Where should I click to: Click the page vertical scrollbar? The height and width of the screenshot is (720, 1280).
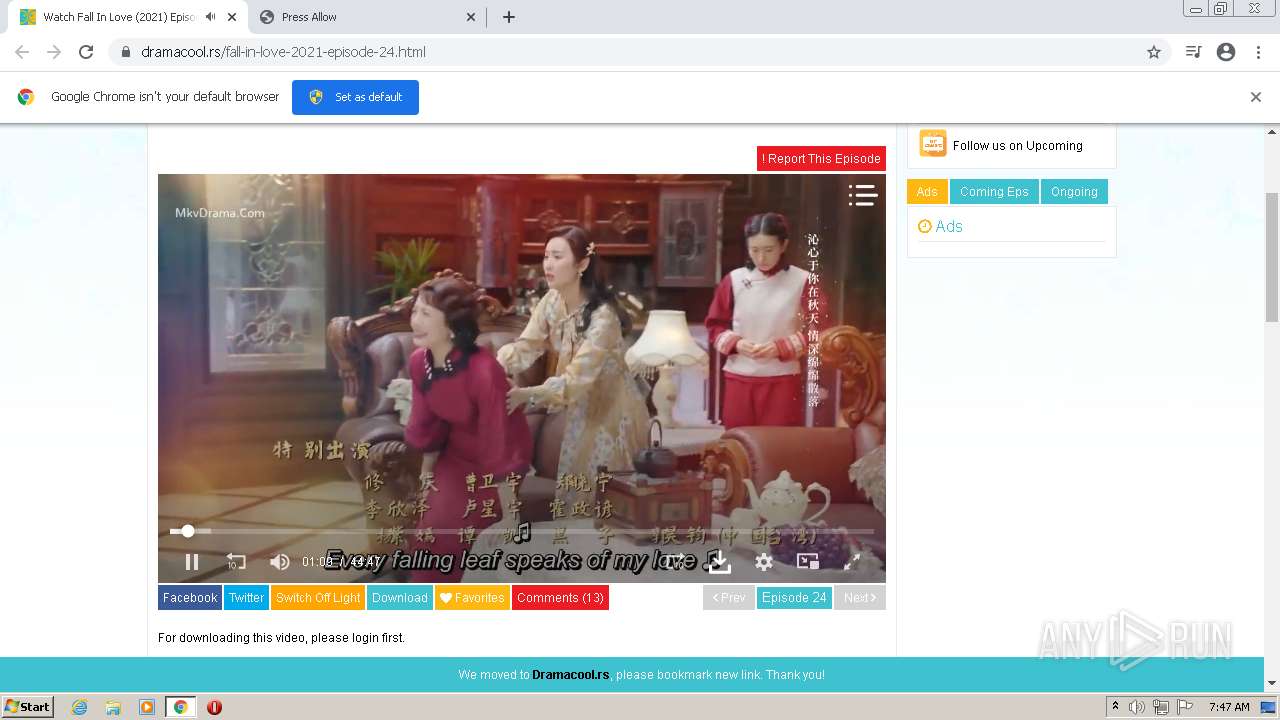click(x=1272, y=257)
